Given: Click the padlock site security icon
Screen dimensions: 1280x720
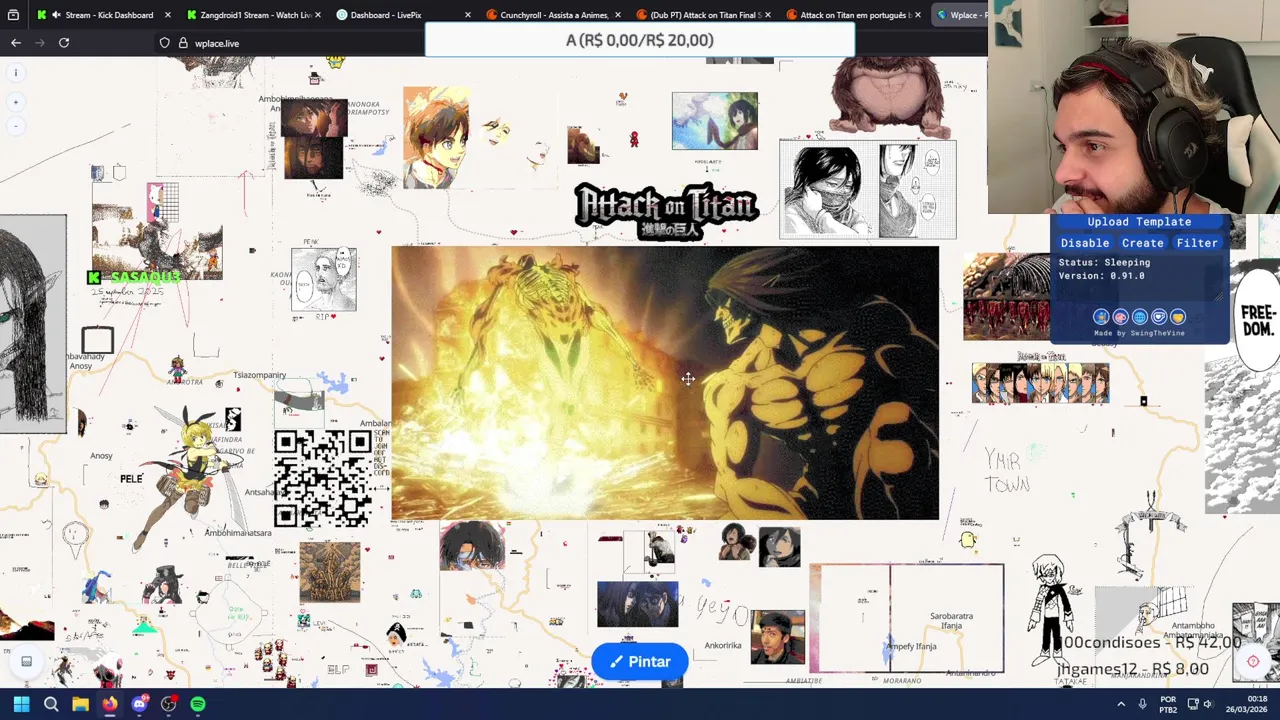Looking at the screenshot, I should click(x=183, y=43).
